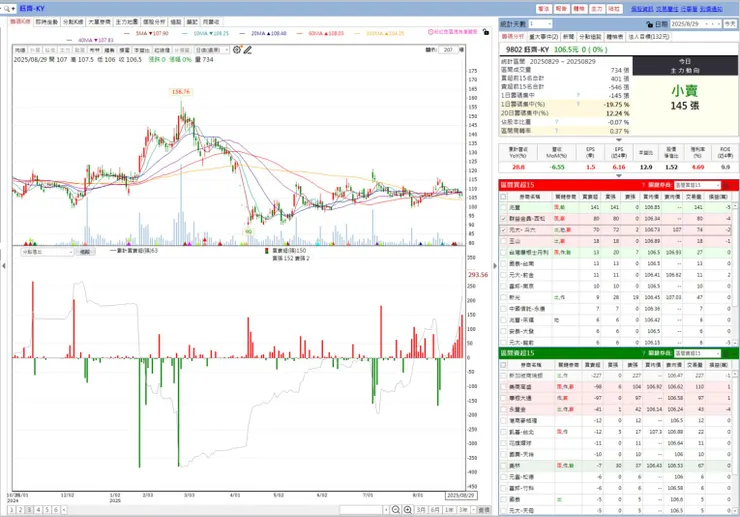The height and width of the screenshot is (517, 740).
Task: Click the 5MA legend line
Action: tap(146, 34)
